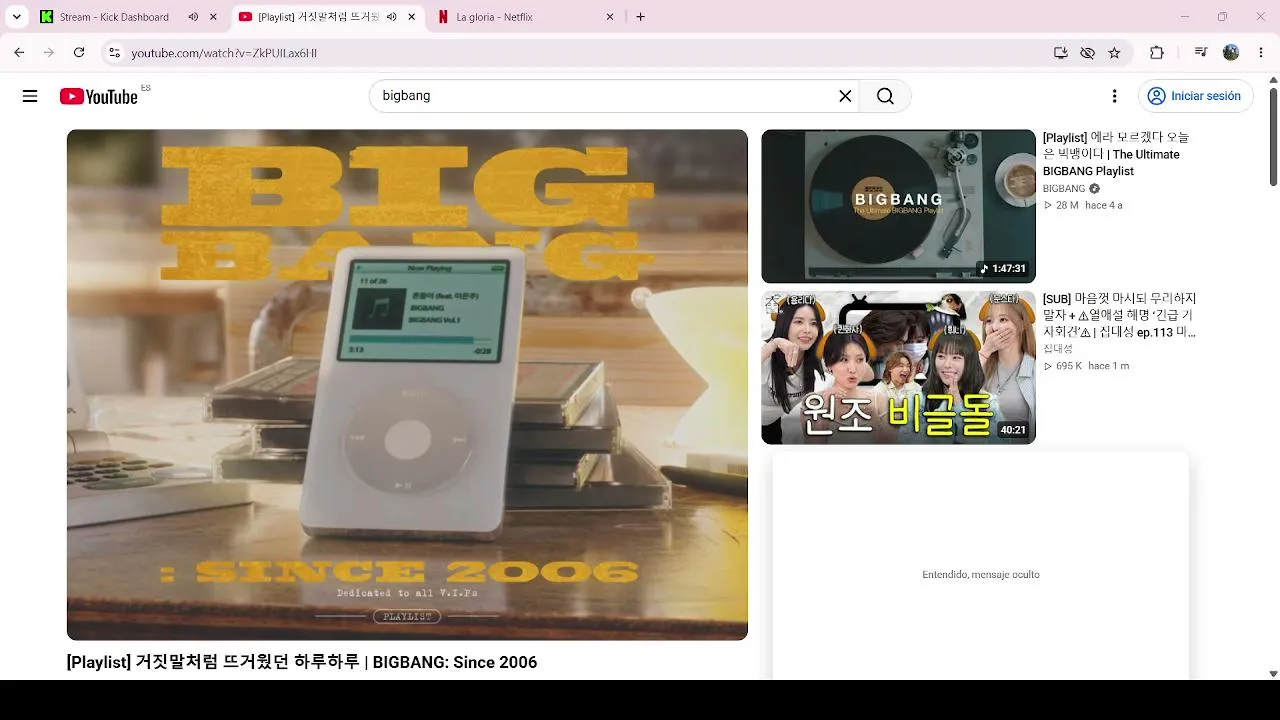The height and width of the screenshot is (720, 1280).
Task: Visit the 집대성 channel link
Action: click(1057, 349)
